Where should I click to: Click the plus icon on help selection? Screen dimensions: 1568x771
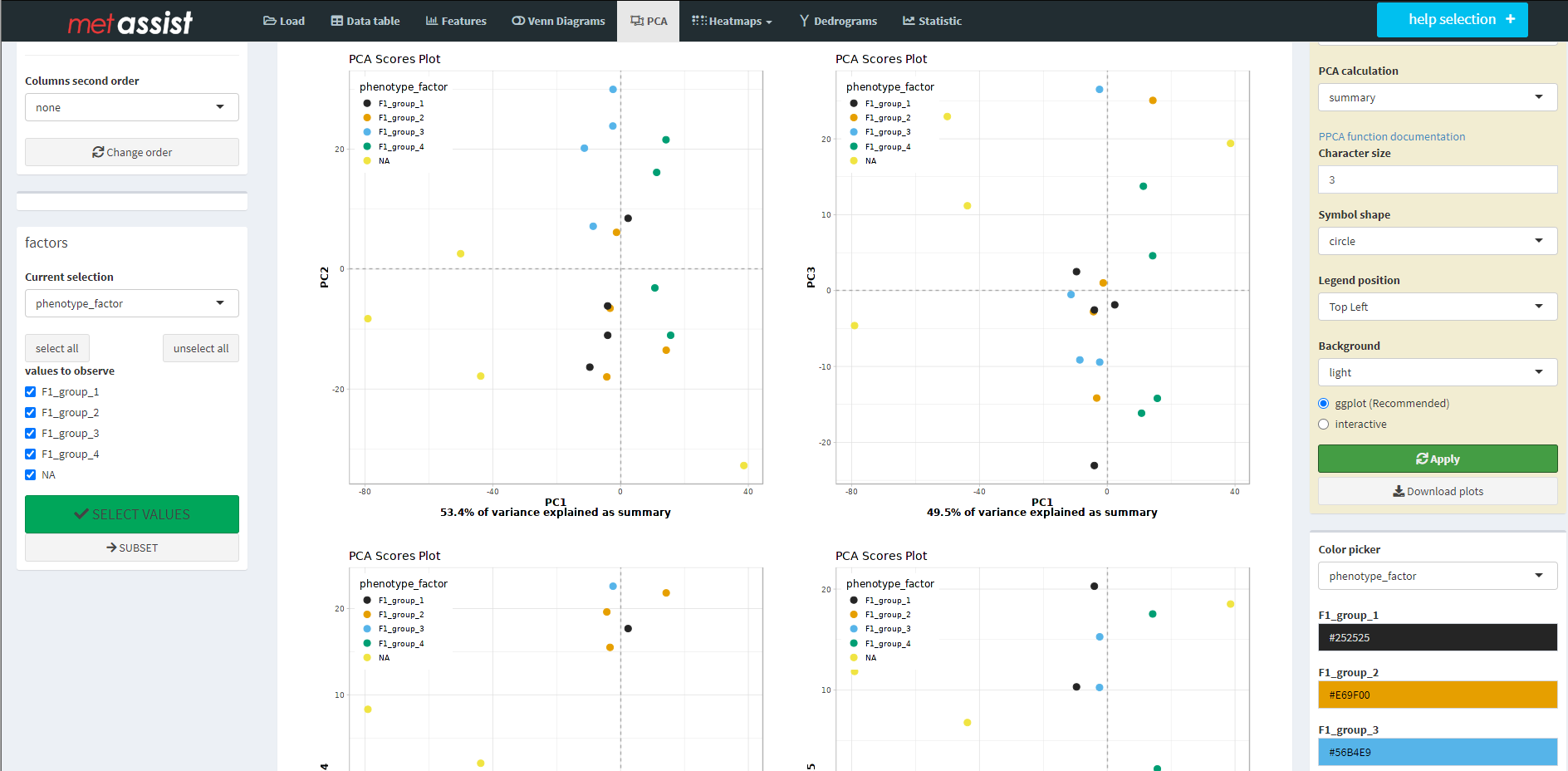(x=1510, y=19)
